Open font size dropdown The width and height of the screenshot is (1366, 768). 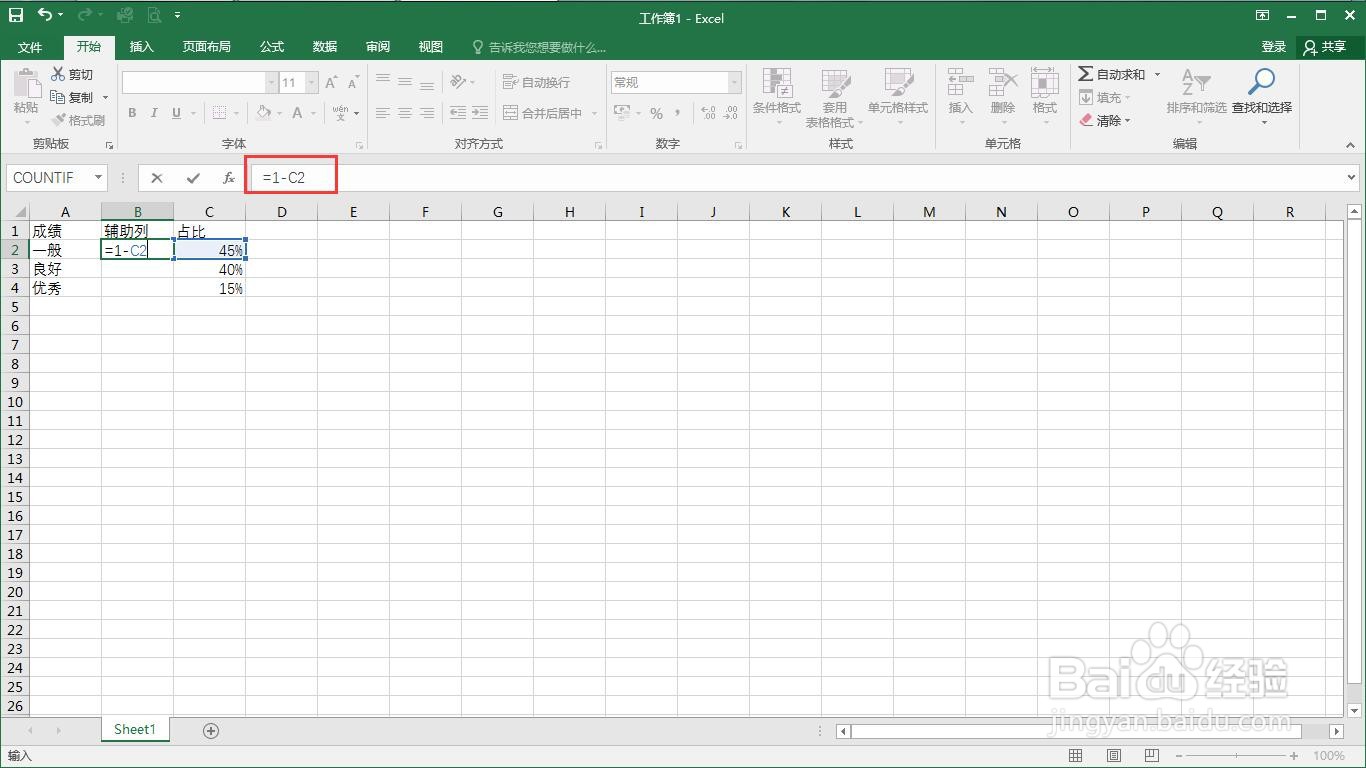(312, 83)
